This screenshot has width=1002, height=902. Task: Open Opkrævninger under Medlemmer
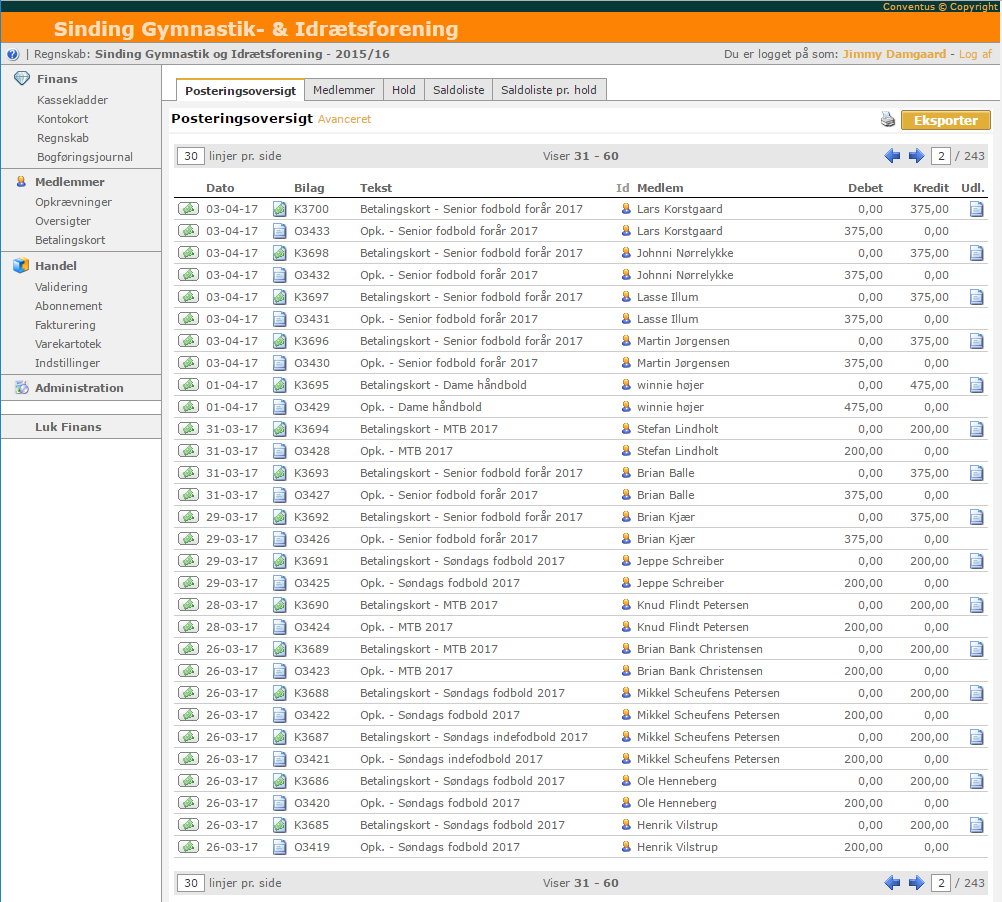[73, 202]
